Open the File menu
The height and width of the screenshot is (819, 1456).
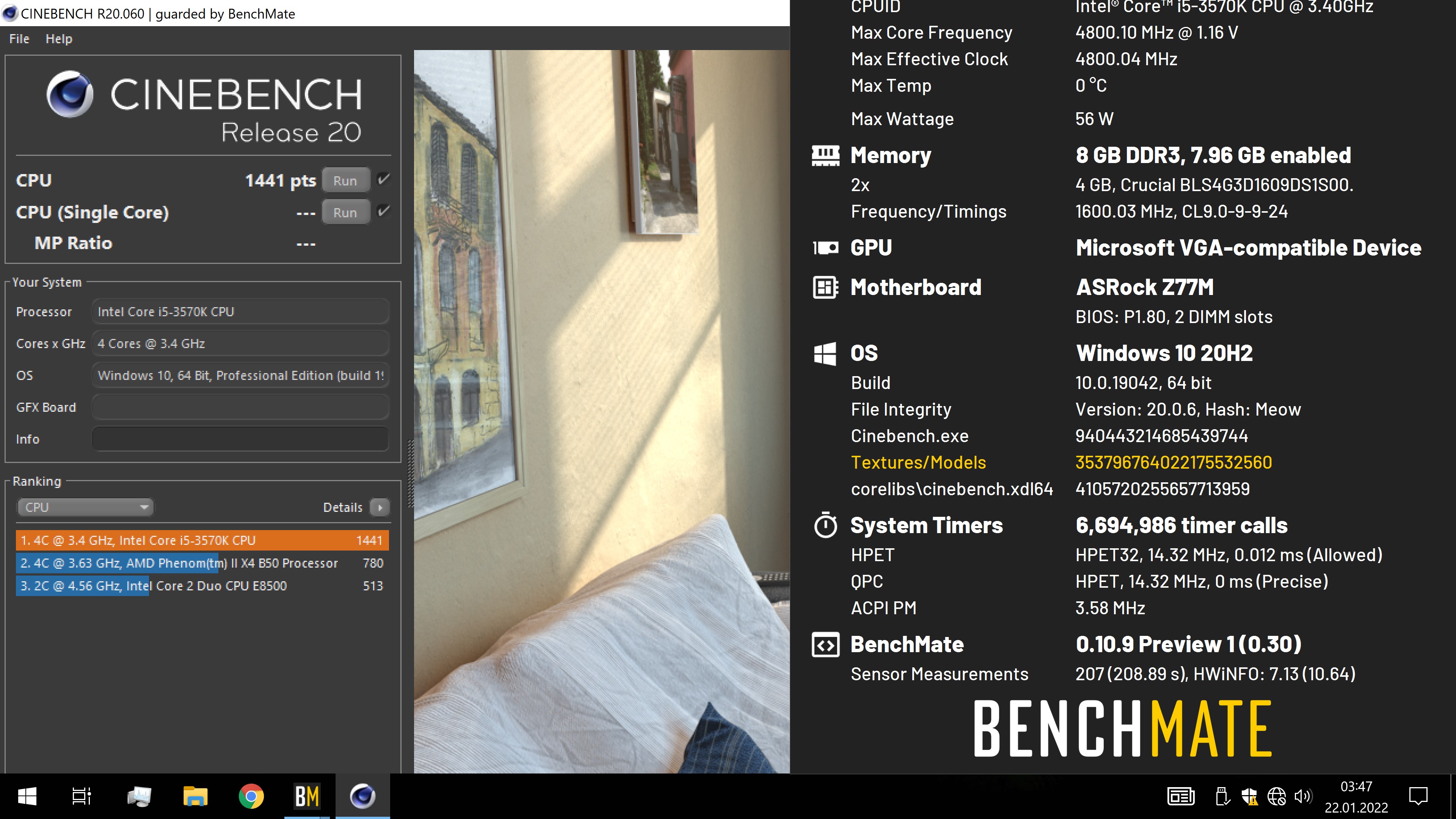[x=19, y=39]
